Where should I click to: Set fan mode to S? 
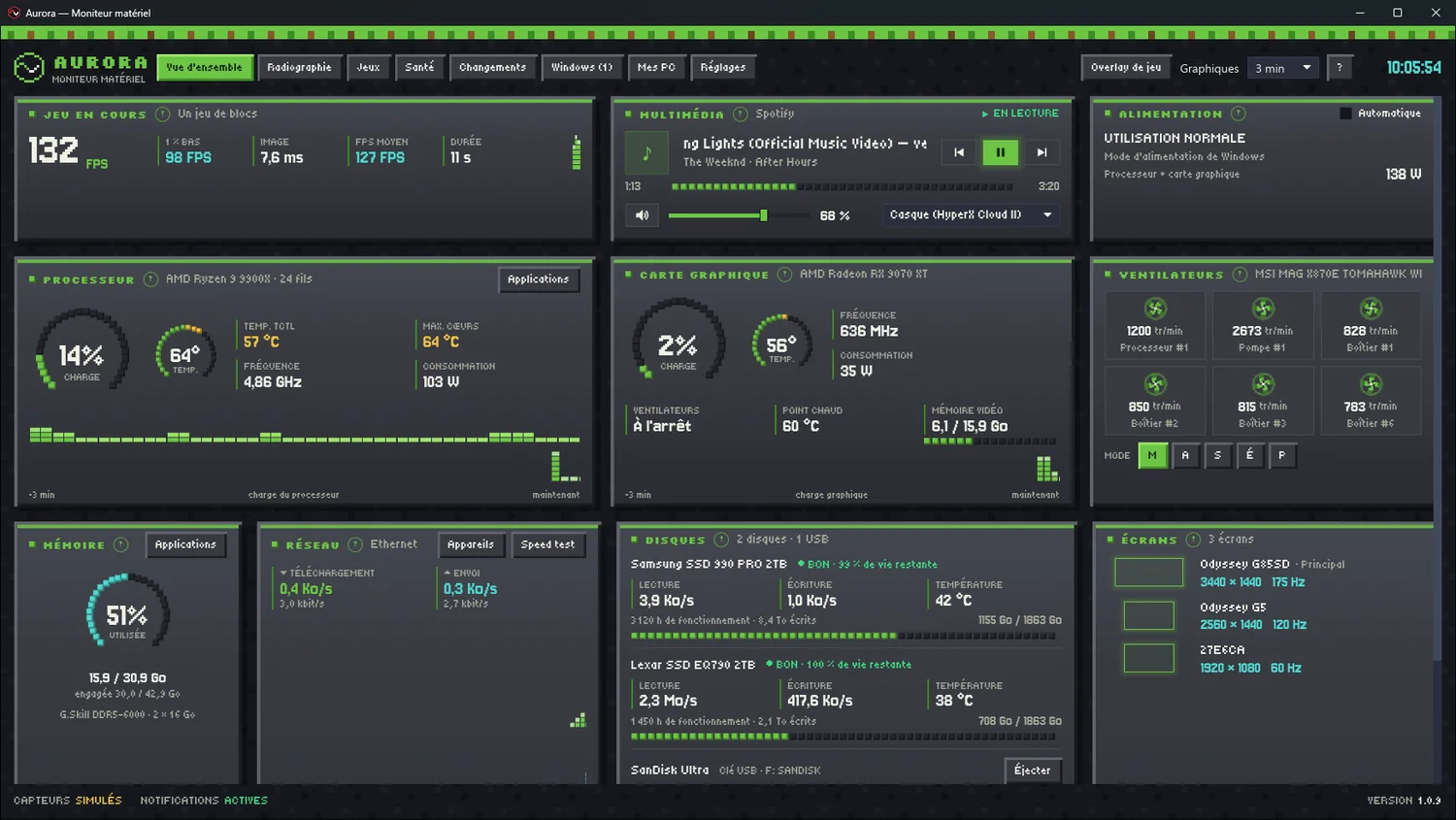[x=1217, y=455]
